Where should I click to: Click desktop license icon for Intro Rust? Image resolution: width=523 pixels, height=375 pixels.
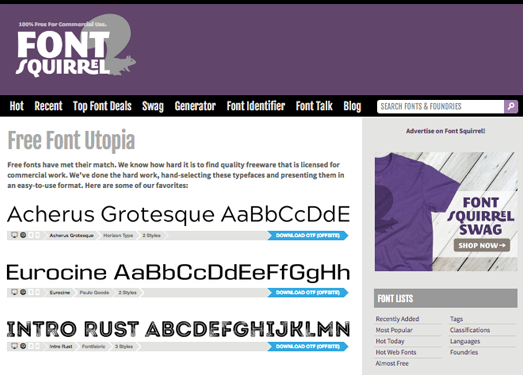pyautogui.click(x=14, y=346)
